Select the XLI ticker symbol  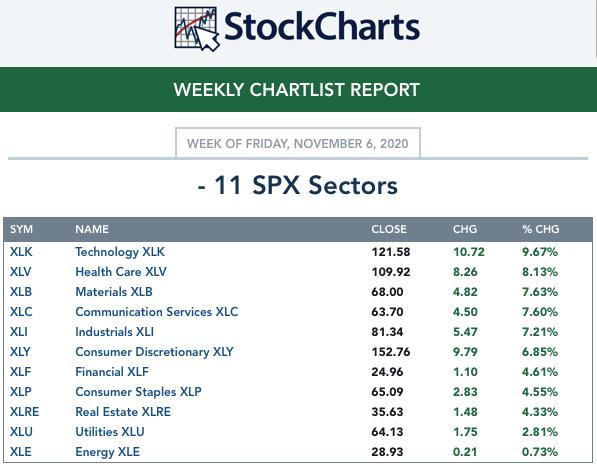[19, 332]
